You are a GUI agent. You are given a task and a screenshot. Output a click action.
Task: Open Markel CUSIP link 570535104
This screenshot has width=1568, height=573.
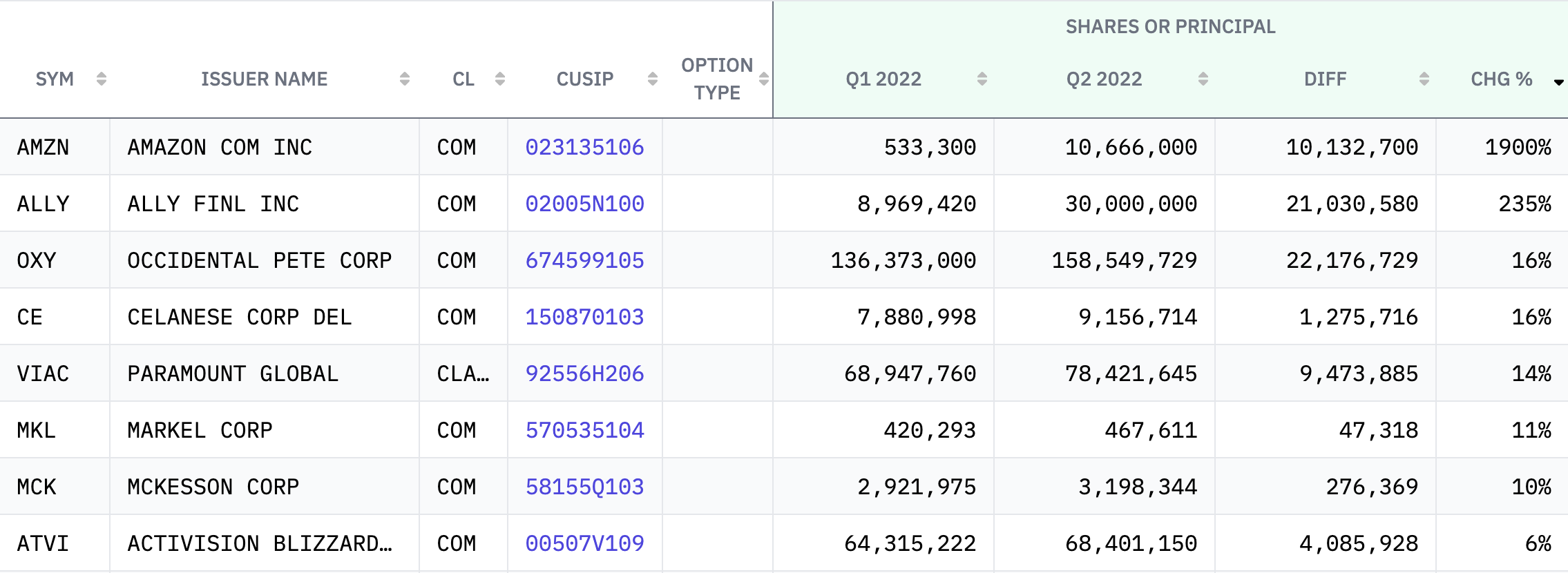584,430
